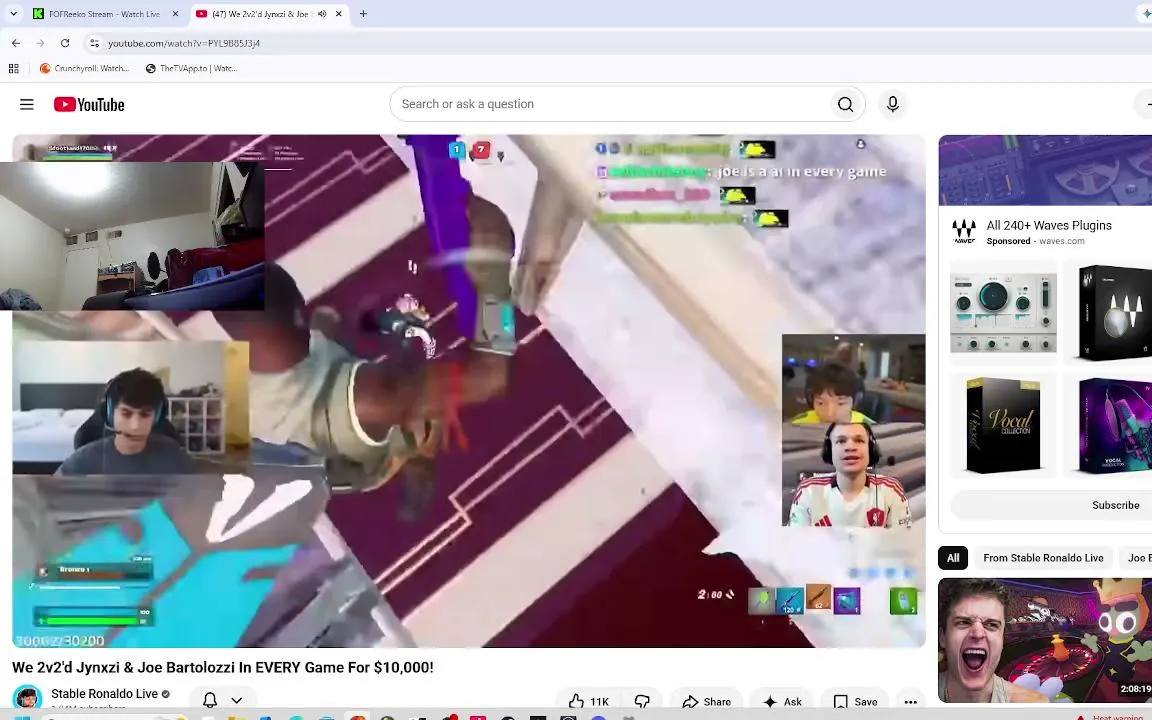This screenshot has width=1152, height=720.
Task: Click the waves.com sponsored link
Action: pyautogui.click(x=1062, y=241)
